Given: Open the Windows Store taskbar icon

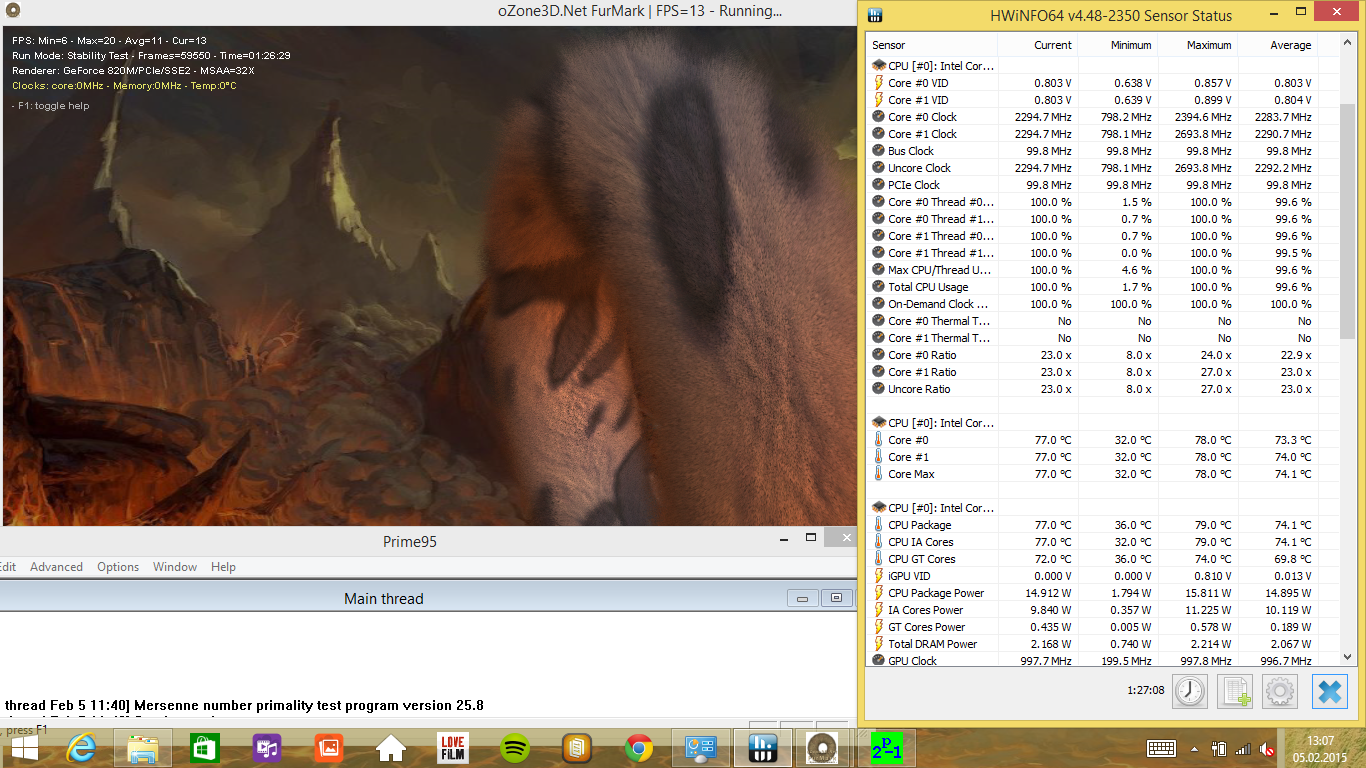Looking at the screenshot, I should coord(205,748).
